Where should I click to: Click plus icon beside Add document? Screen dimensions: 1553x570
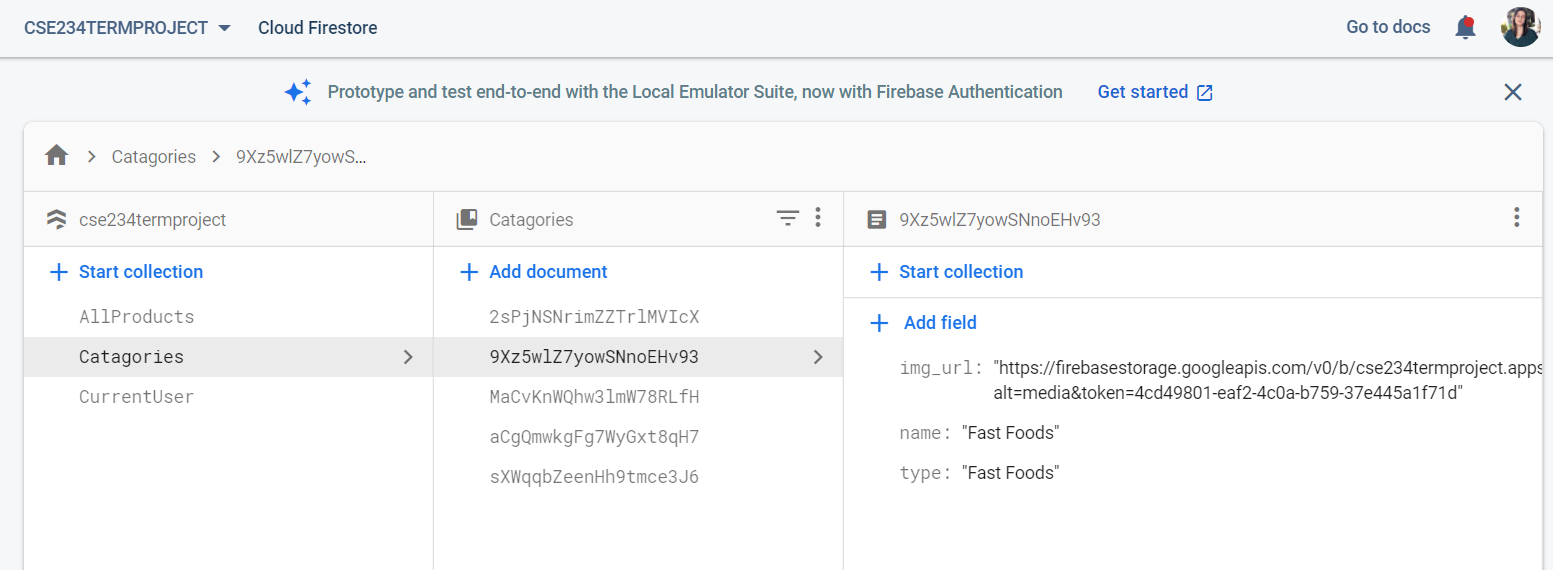469,272
